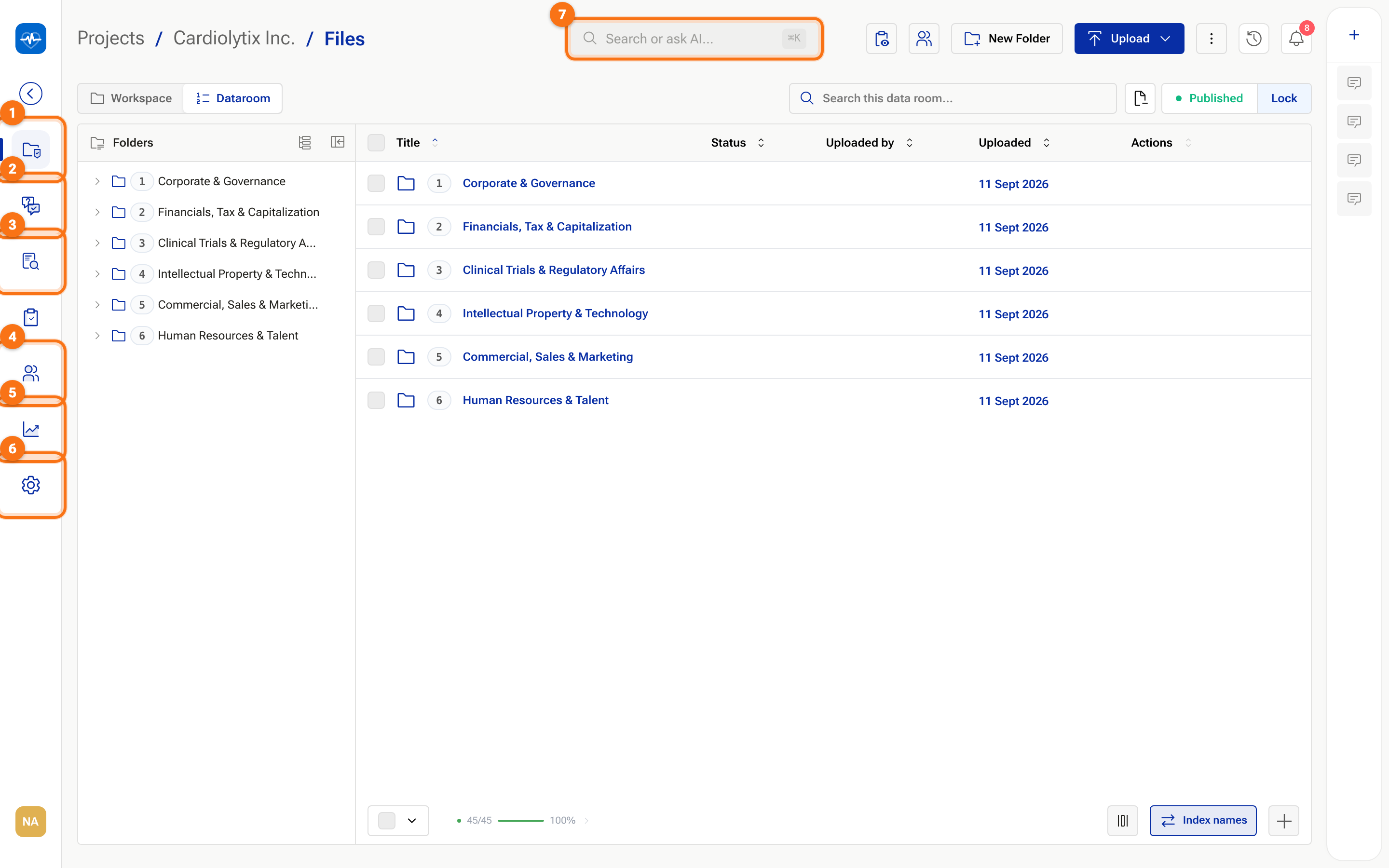The height and width of the screenshot is (868, 1389).
Task: Open the Clinical Trials & Regulatory Affairs link
Action: coord(554,270)
